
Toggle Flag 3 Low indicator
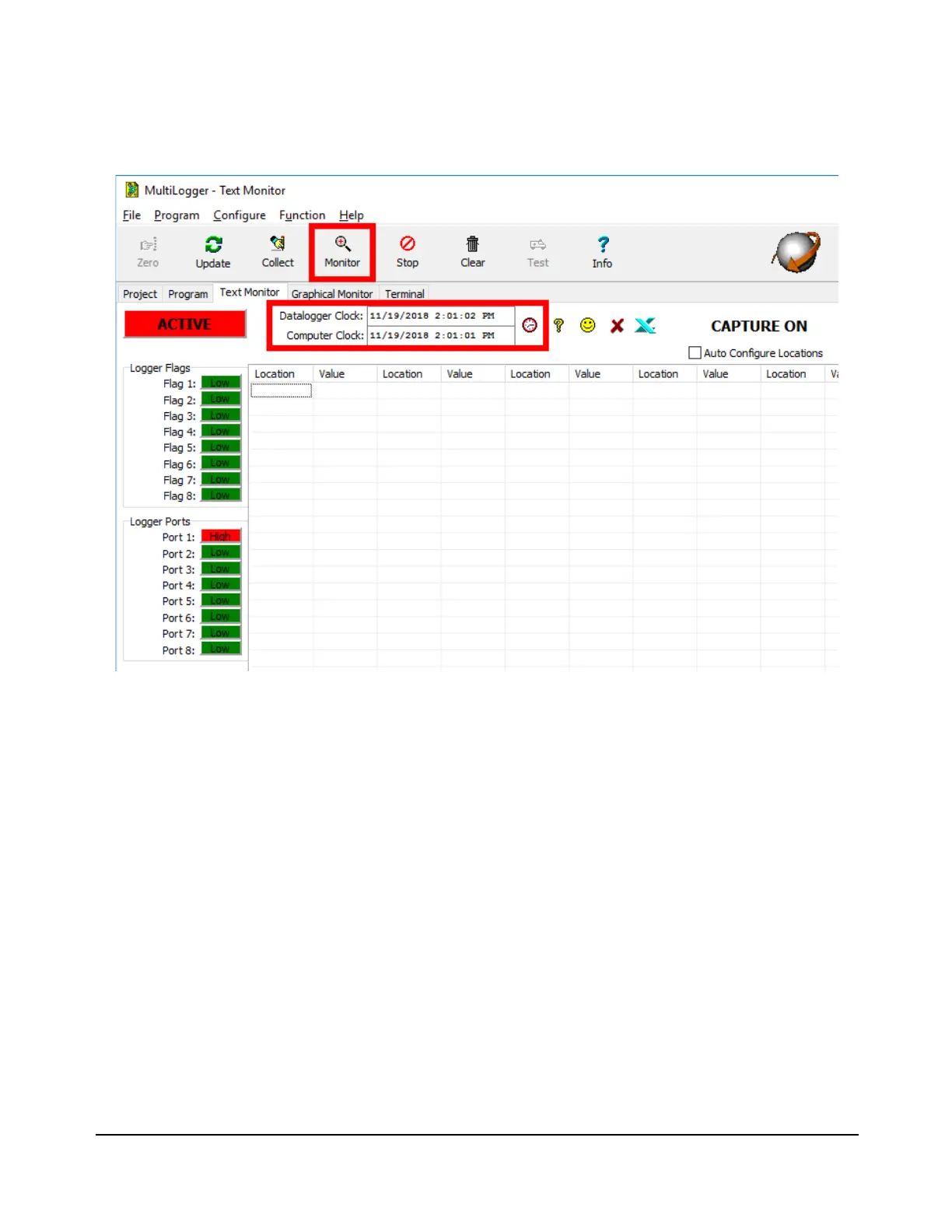pos(221,415)
